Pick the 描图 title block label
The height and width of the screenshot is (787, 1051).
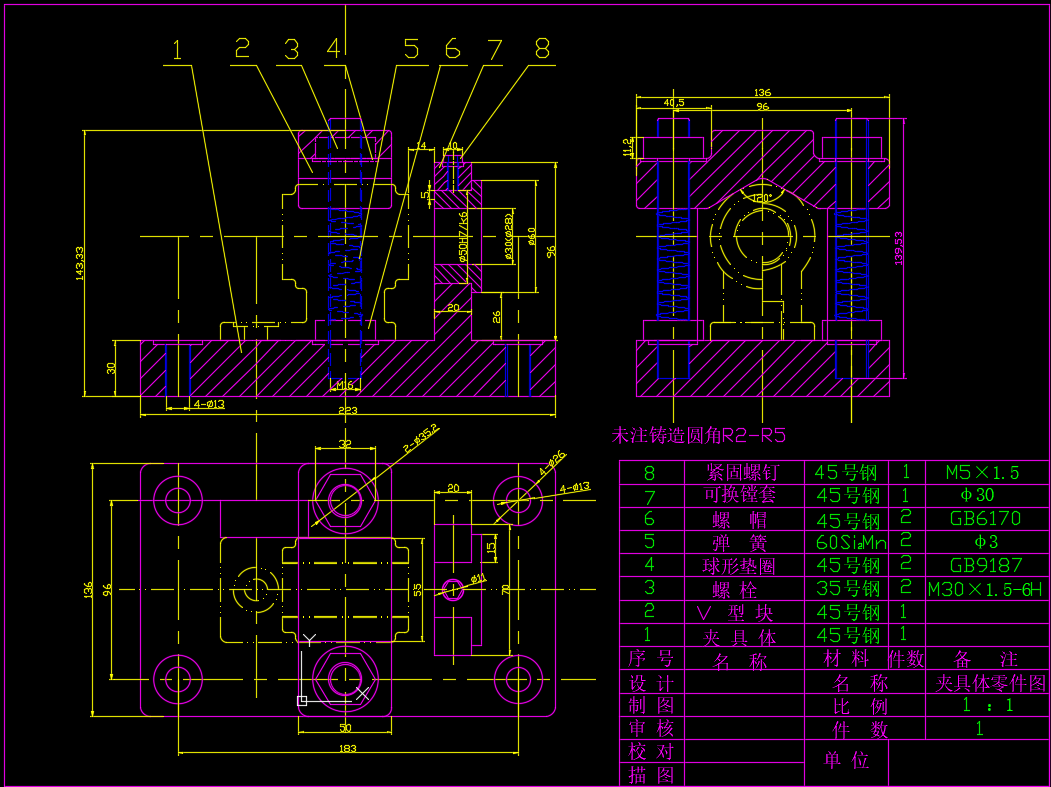(x=651, y=775)
